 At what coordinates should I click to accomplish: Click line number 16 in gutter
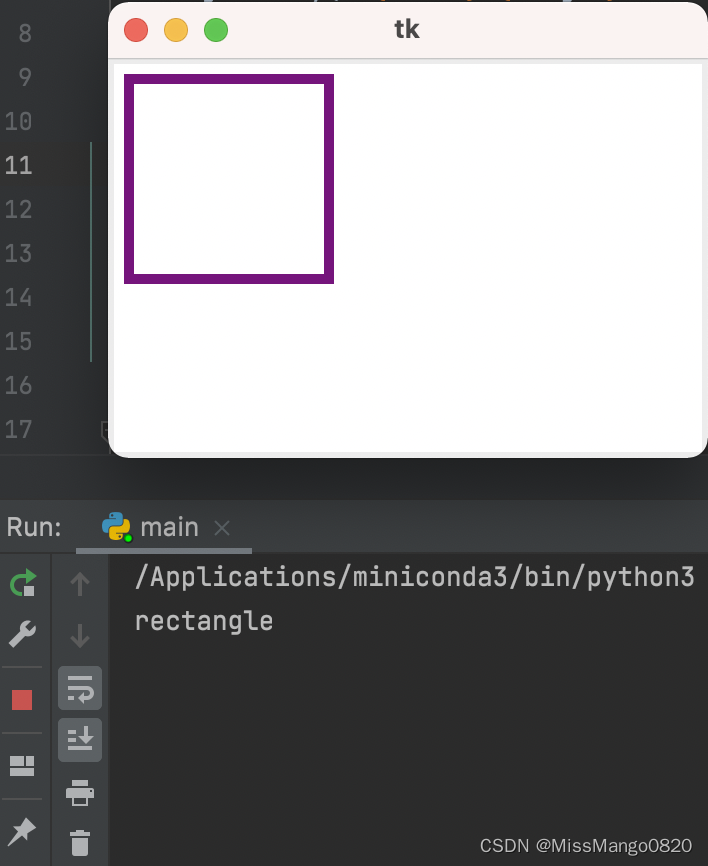pos(18,385)
